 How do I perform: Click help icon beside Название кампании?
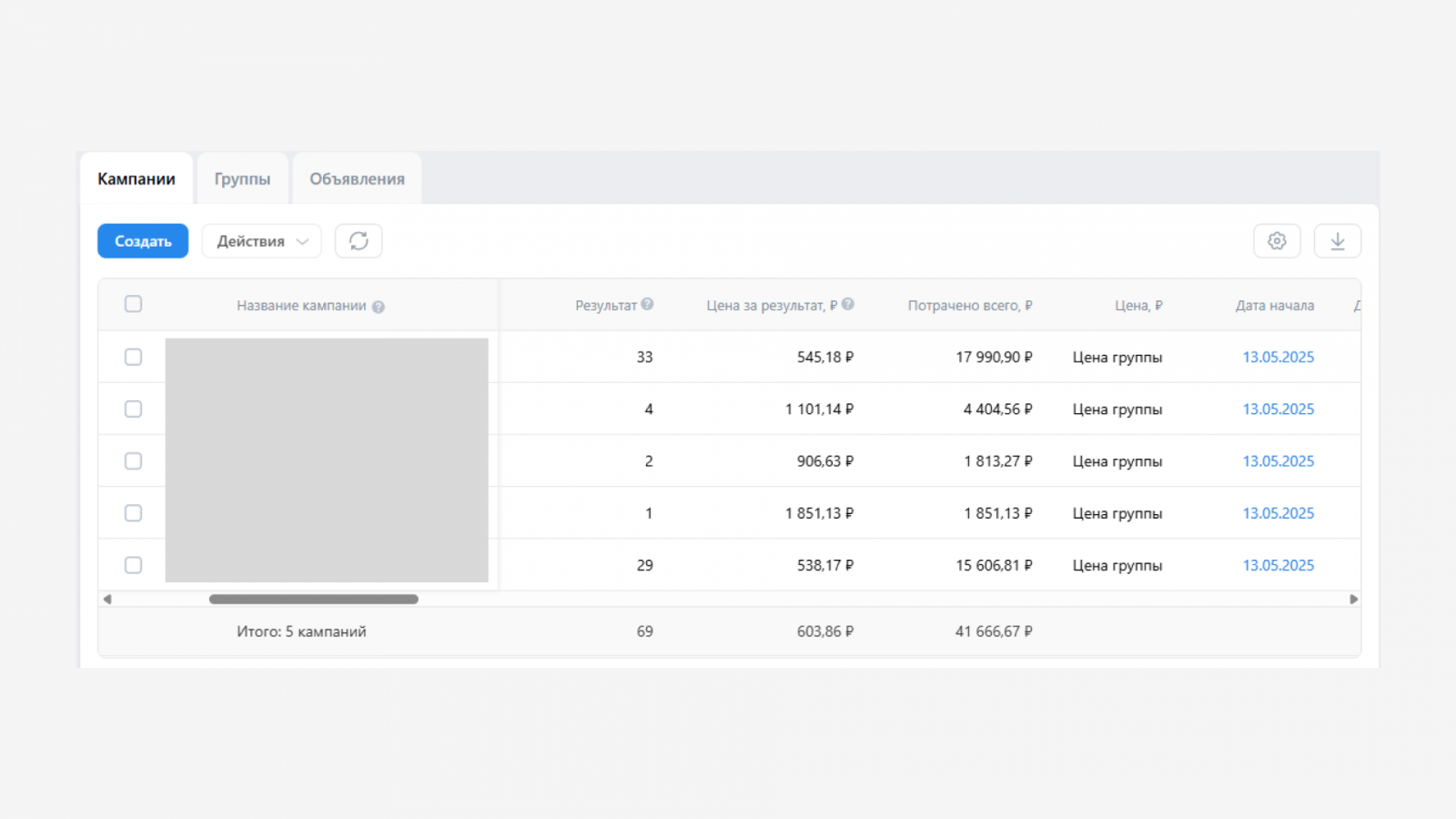[x=379, y=307]
